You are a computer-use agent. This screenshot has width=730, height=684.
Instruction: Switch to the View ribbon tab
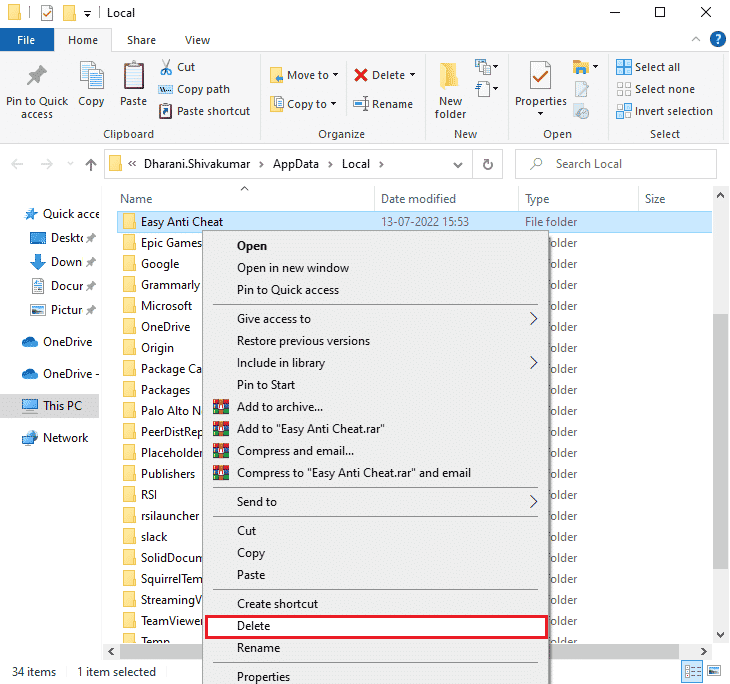197,40
